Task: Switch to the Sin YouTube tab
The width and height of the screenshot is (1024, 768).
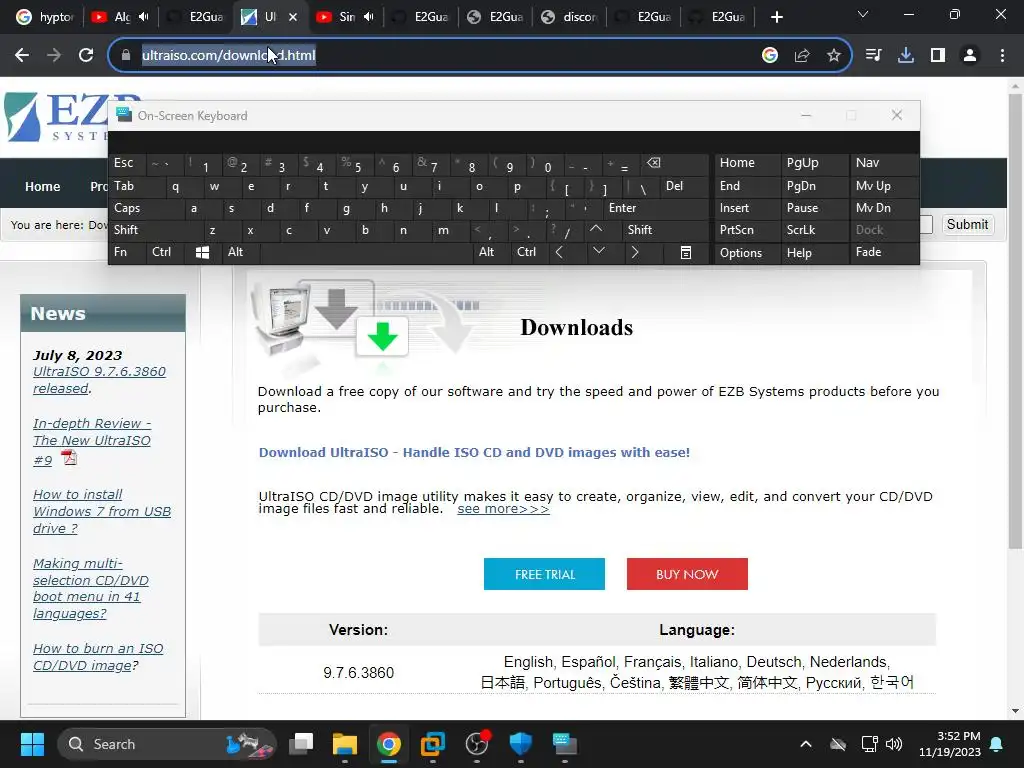Action: coord(336,17)
